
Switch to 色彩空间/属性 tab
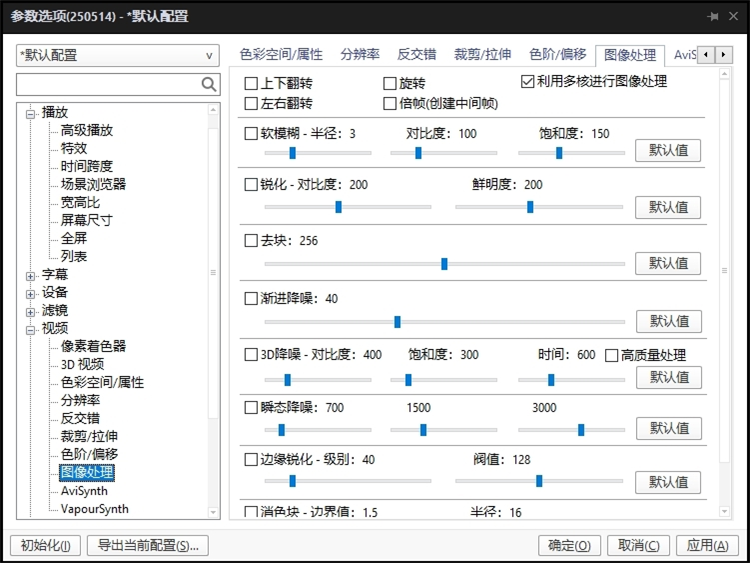(x=281, y=55)
